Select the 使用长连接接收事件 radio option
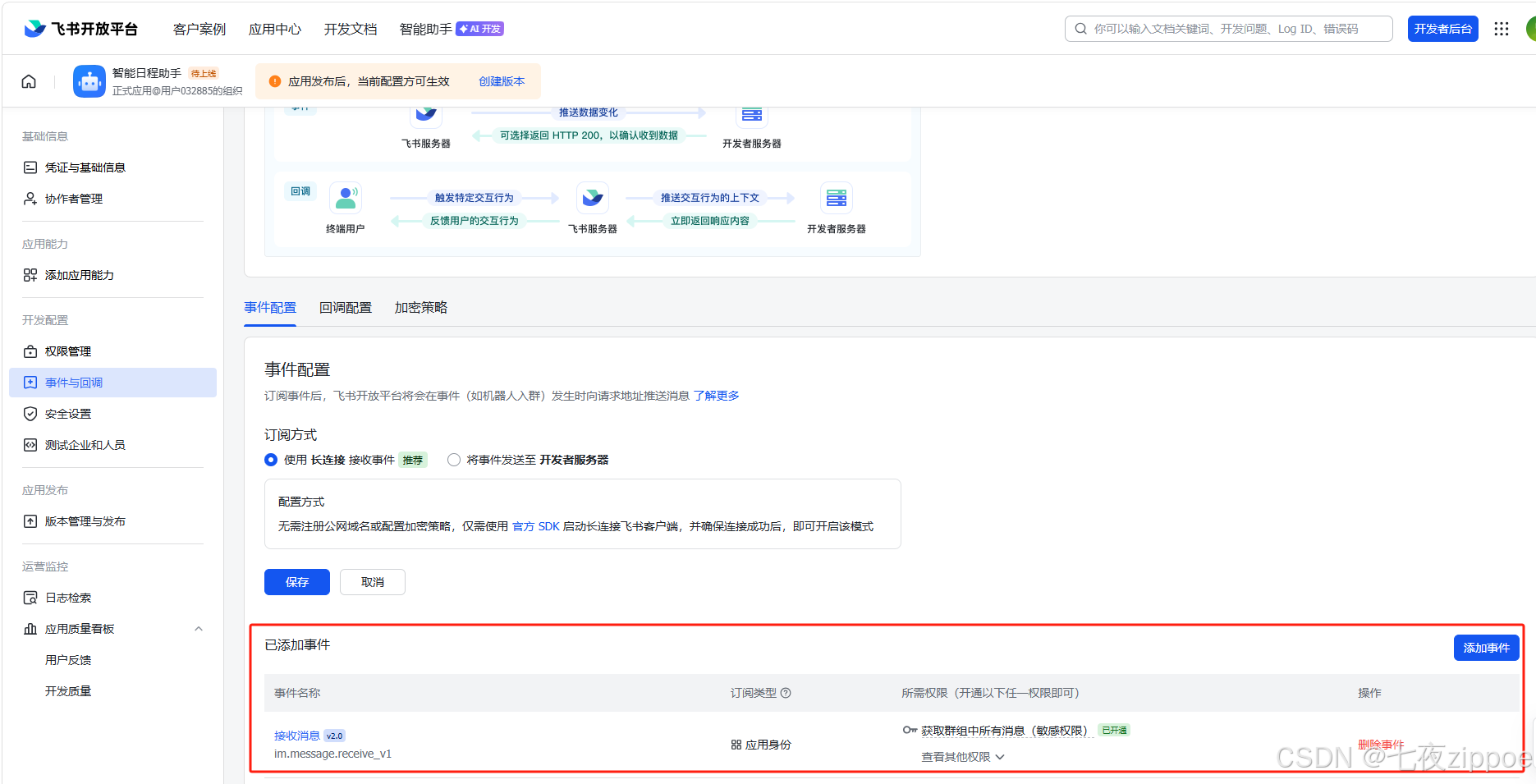This screenshot has height=784, width=1536. [x=271, y=460]
